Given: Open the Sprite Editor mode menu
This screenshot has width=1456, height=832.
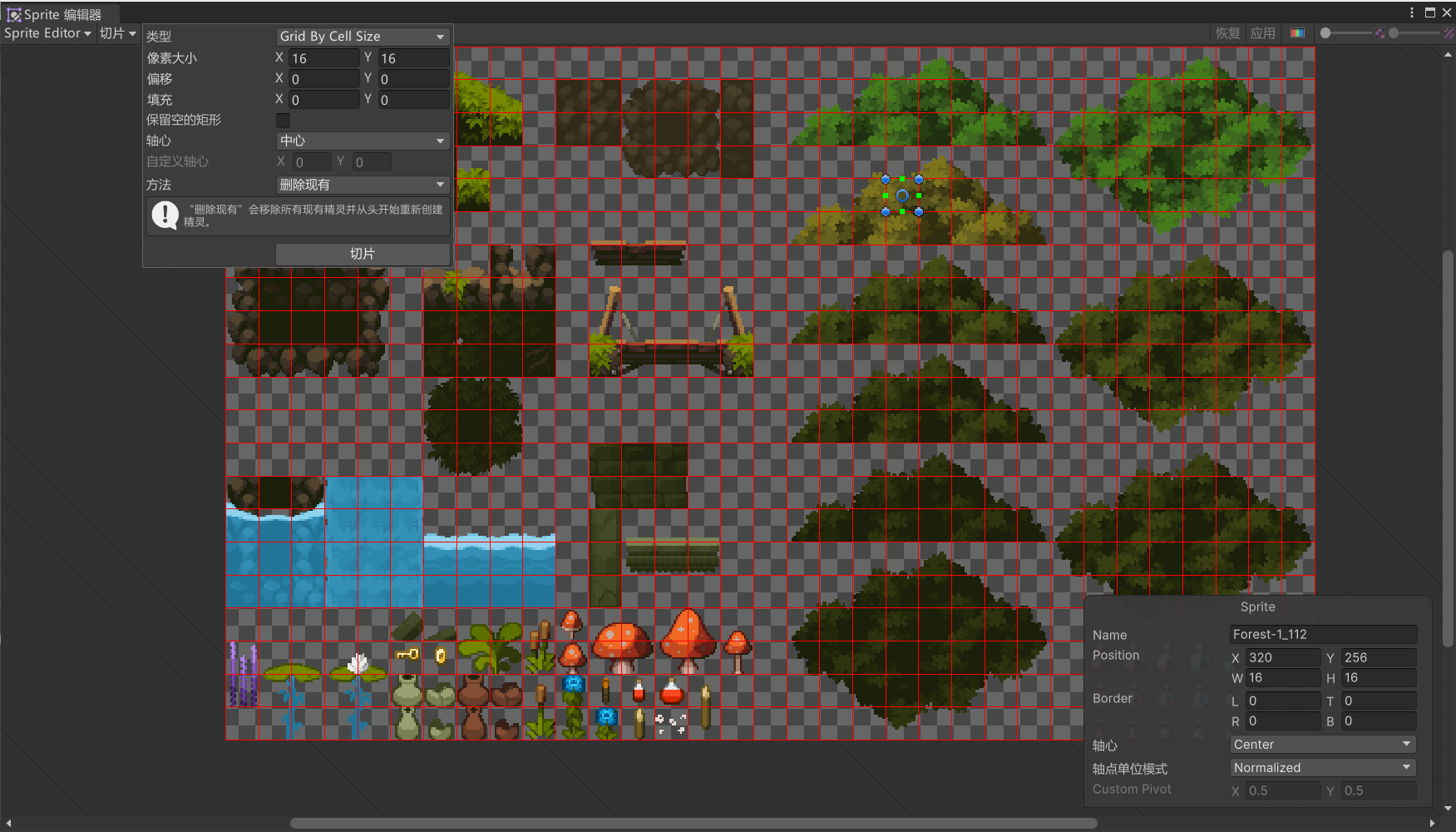Looking at the screenshot, I should pyautogui.click(x=47, y=33).
